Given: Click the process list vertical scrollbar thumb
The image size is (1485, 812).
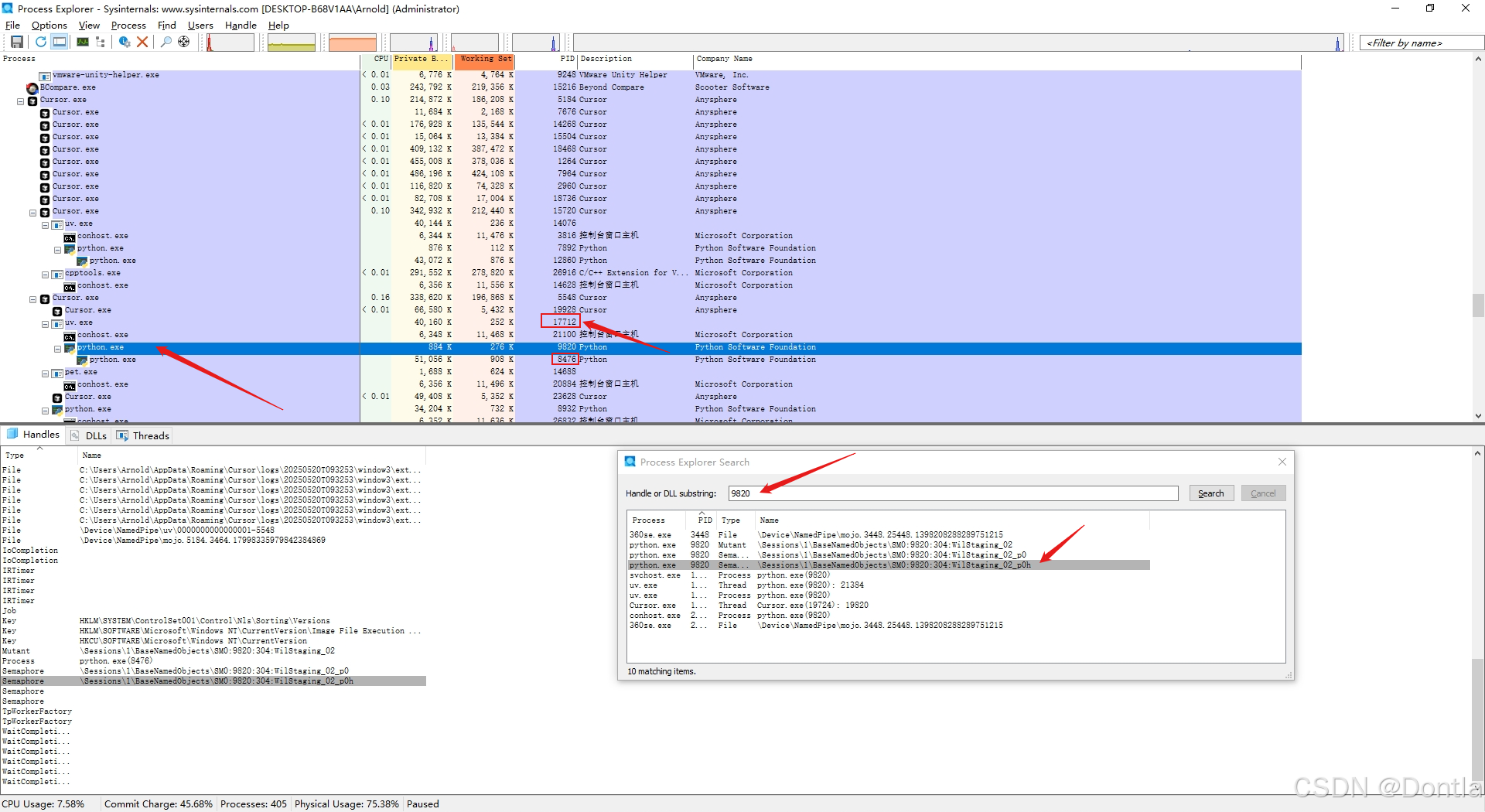Looking at the screenshot, I should [1478, 305].
